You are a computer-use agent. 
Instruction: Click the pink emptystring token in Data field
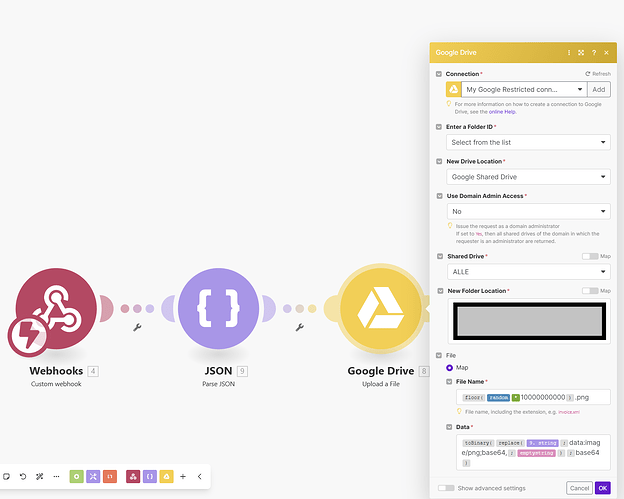click(x=536, y=453)
